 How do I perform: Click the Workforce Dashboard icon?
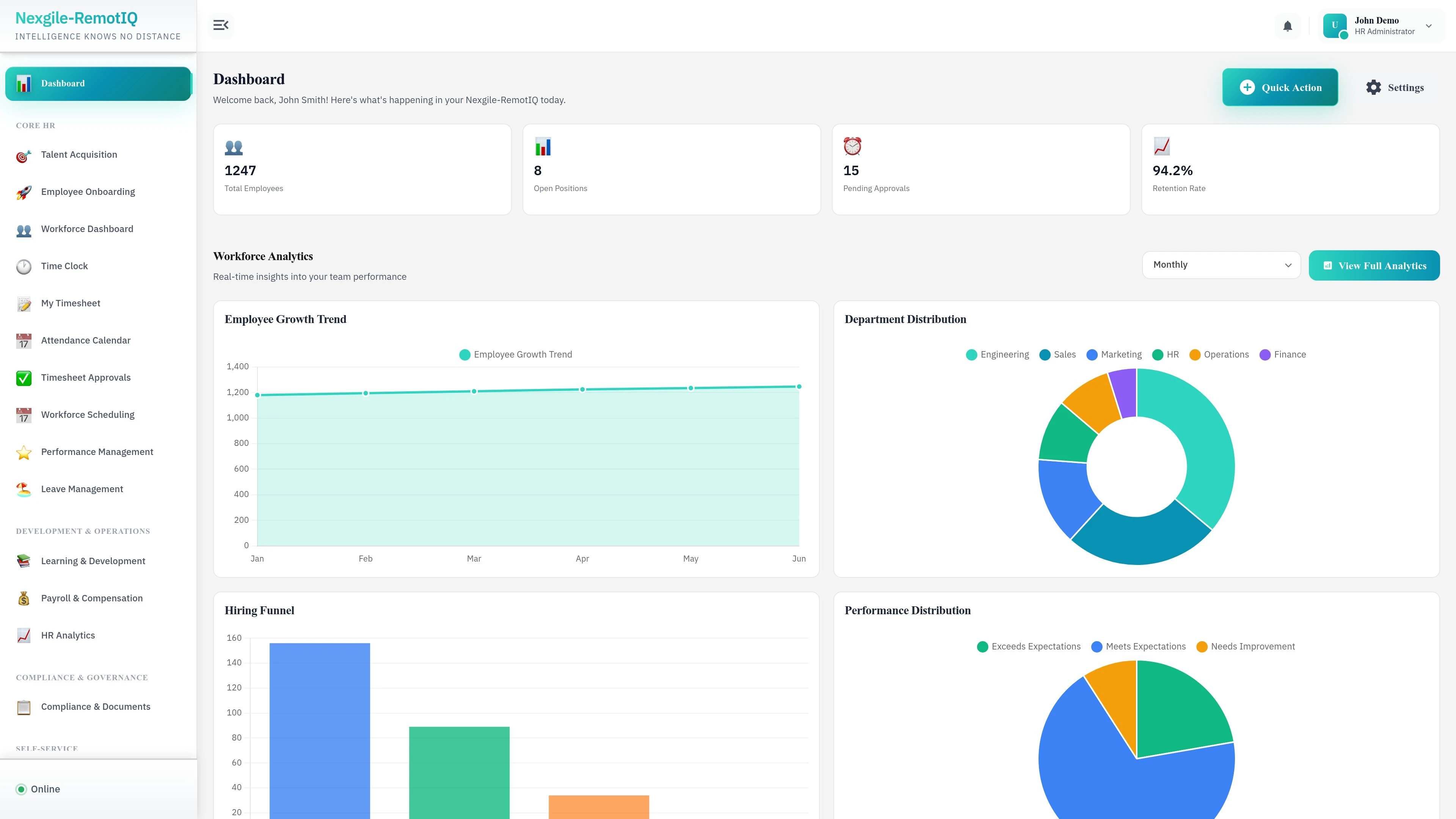[23, 229]
